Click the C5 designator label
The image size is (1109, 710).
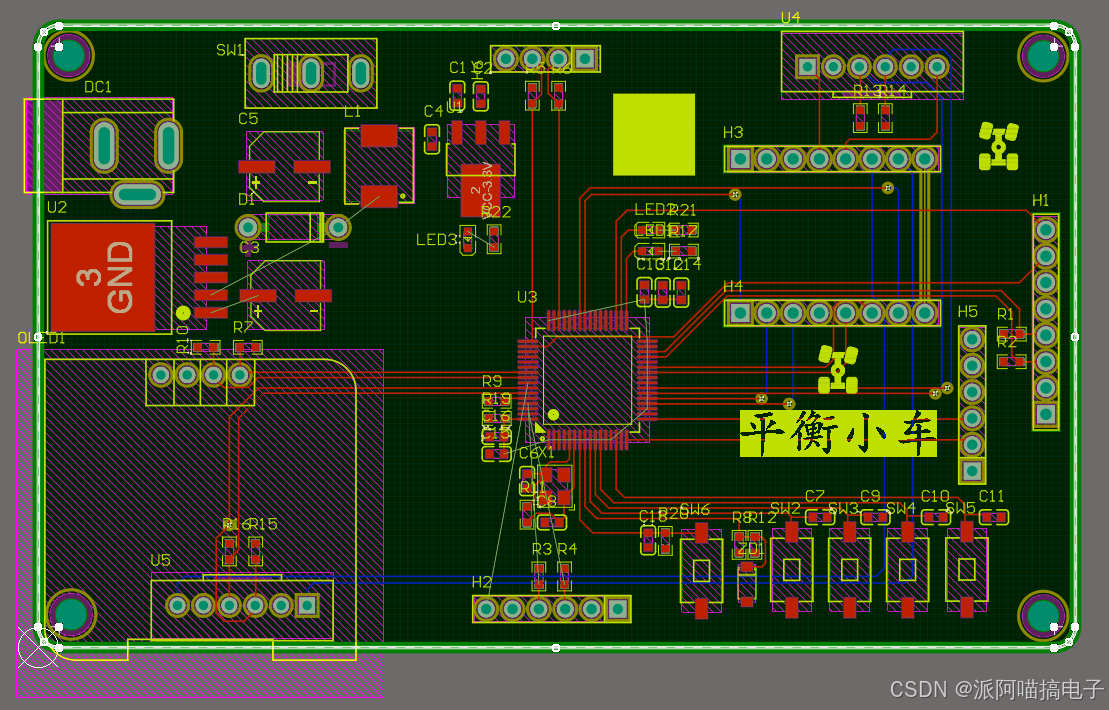[x=248, y=119]
